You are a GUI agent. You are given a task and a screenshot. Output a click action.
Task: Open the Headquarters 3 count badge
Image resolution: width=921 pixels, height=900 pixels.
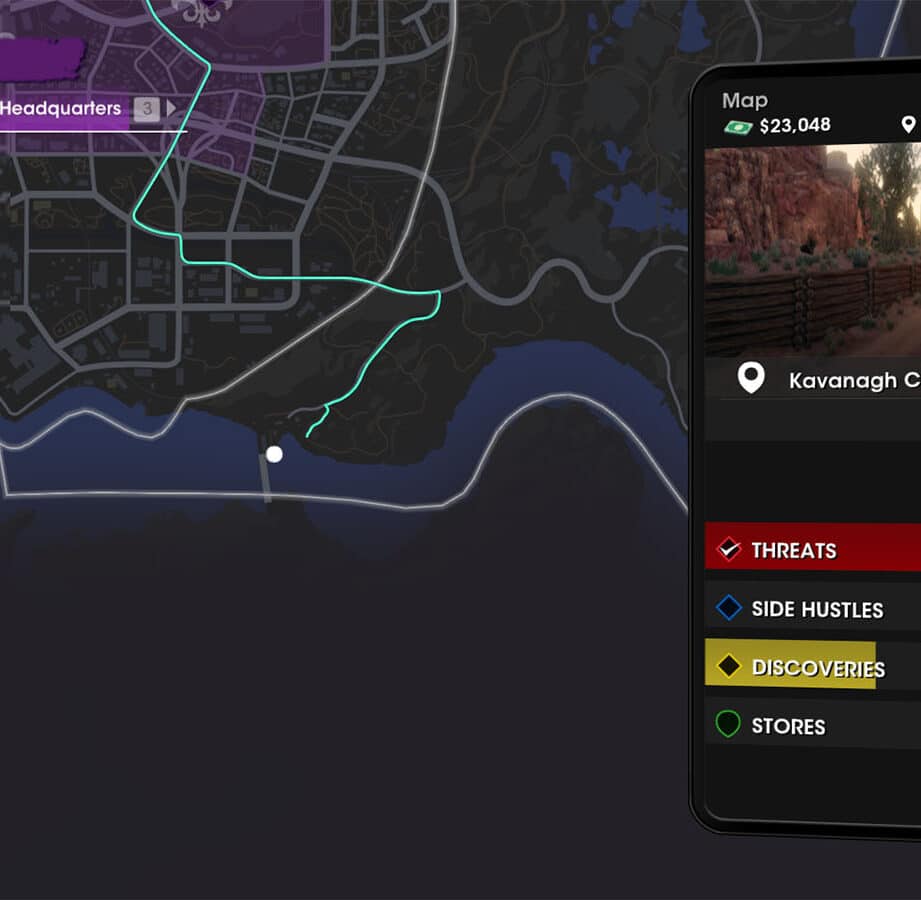[147, 109]
